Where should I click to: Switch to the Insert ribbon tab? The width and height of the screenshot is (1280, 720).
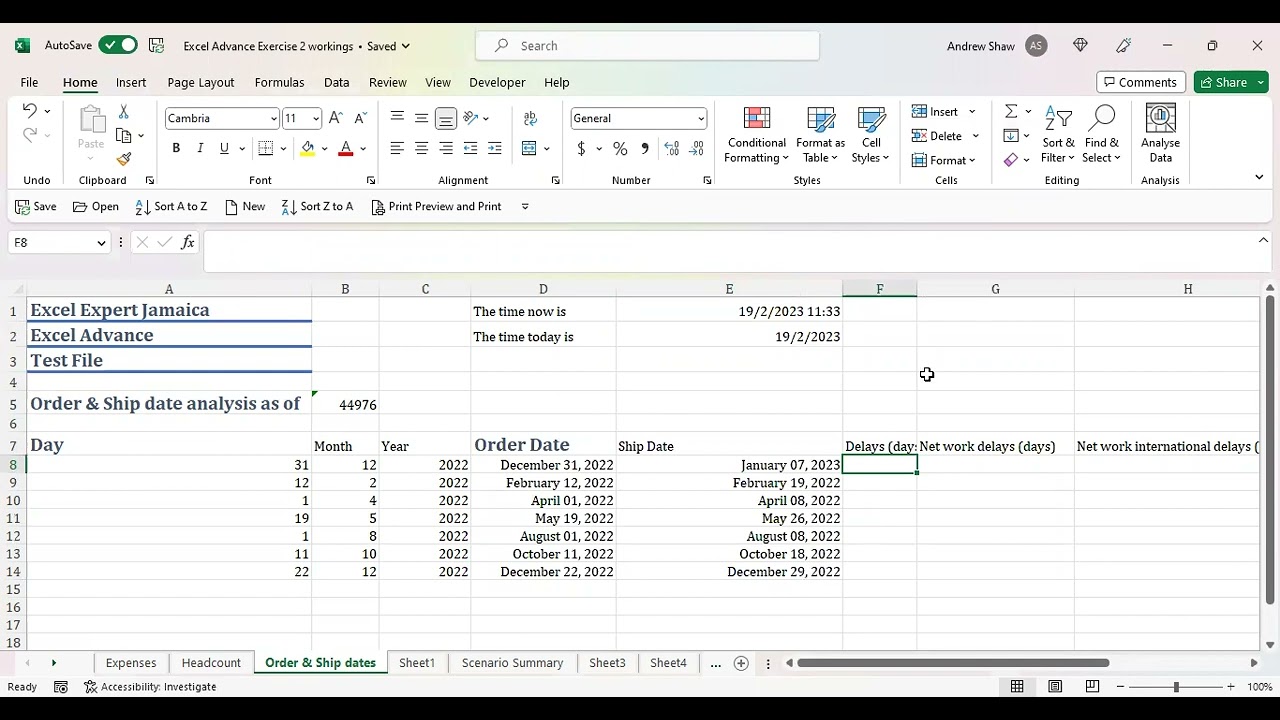point(131,82)
